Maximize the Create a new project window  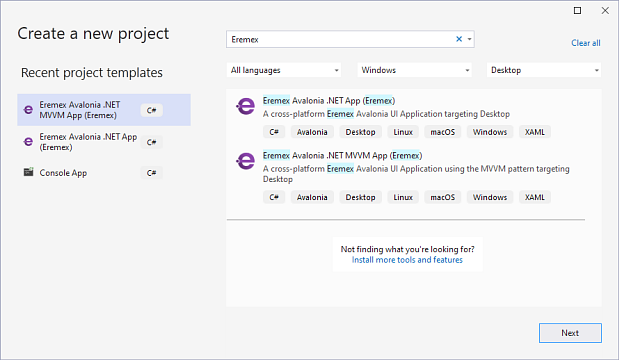[577, 11]
